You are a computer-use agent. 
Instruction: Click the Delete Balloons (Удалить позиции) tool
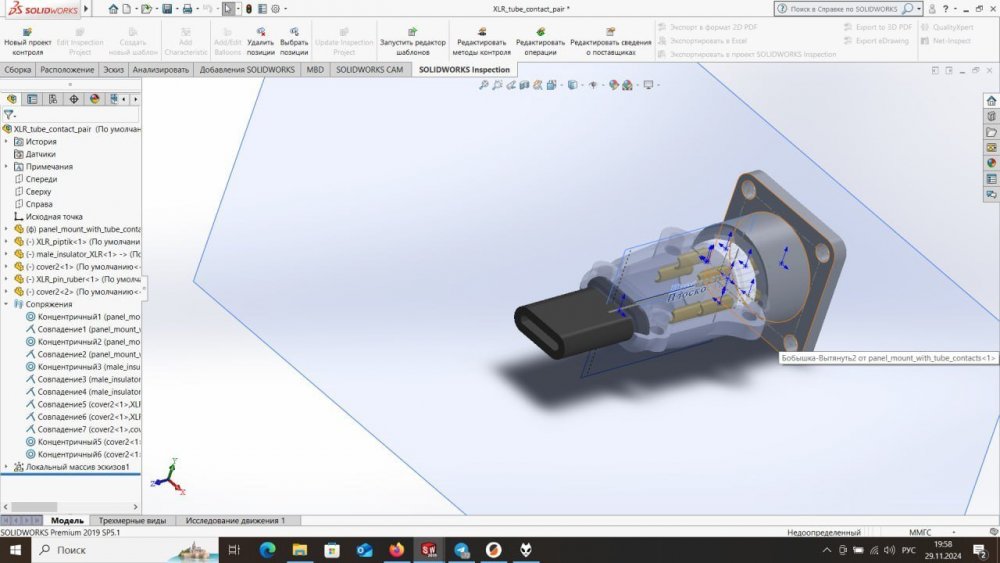coord(260,43)
